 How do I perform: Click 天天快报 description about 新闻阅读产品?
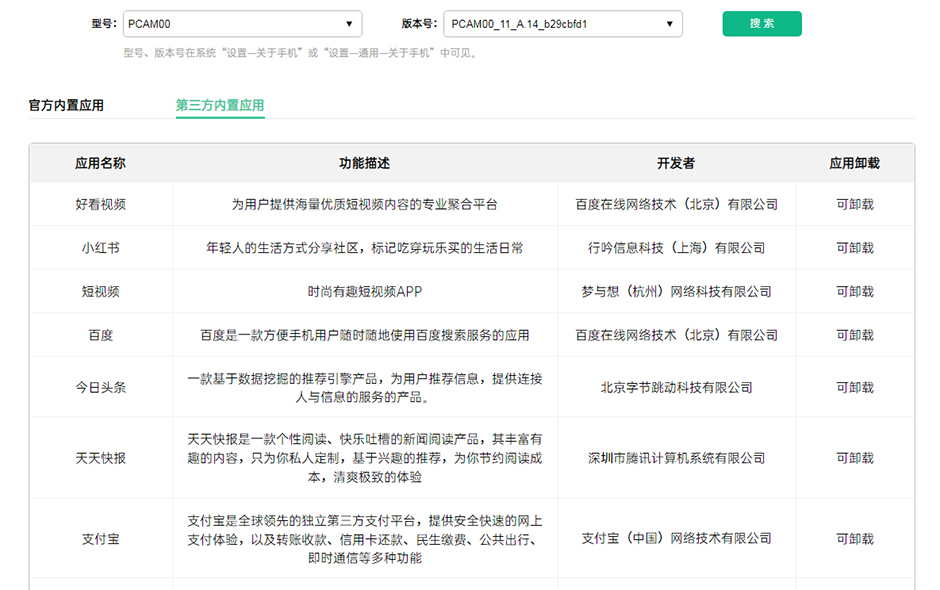[364, 458]
